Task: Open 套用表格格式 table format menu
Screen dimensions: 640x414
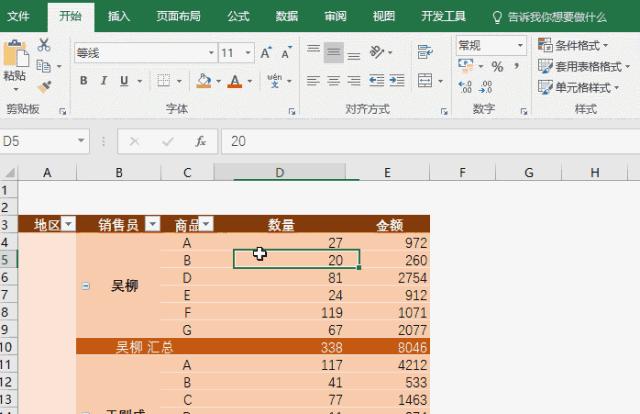Action: (x=584, y=66)
